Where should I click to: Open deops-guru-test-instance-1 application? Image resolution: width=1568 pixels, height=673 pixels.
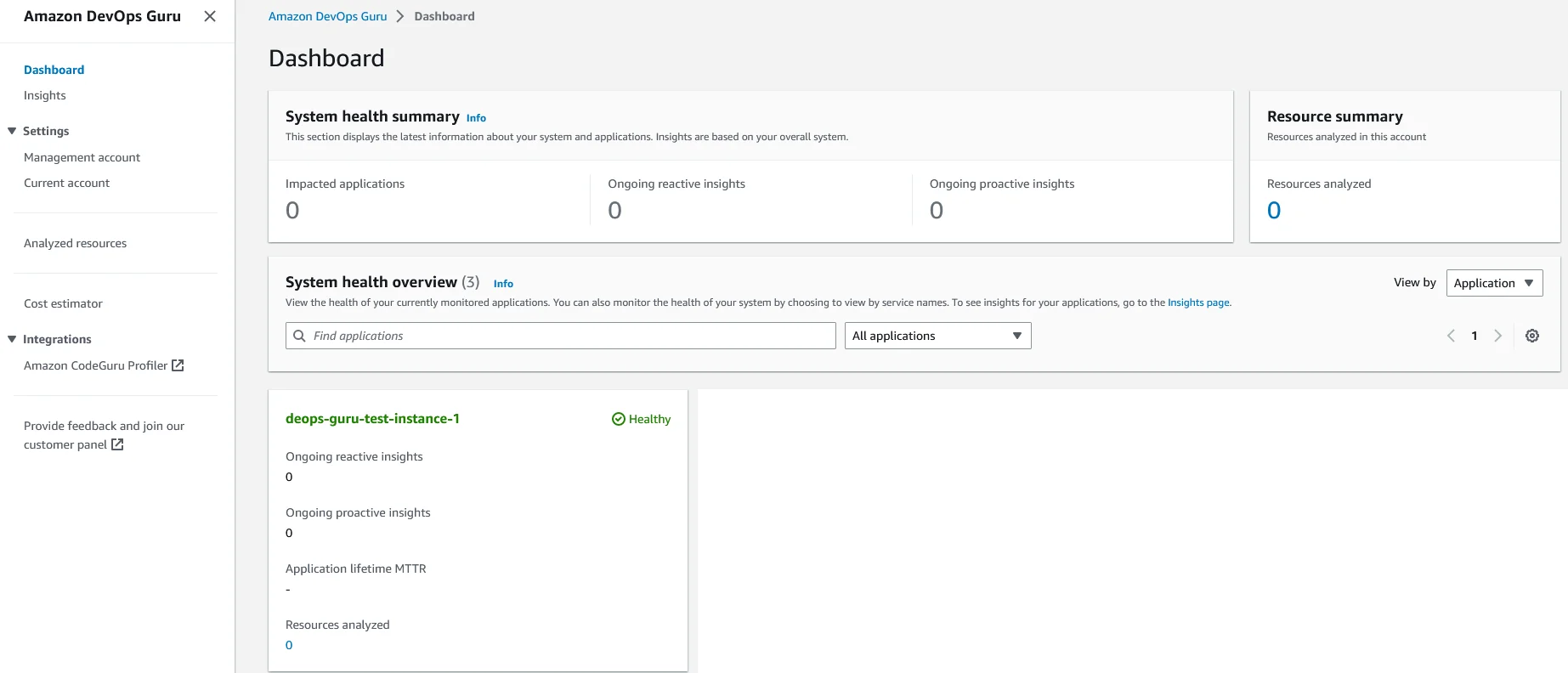point(372,419)
